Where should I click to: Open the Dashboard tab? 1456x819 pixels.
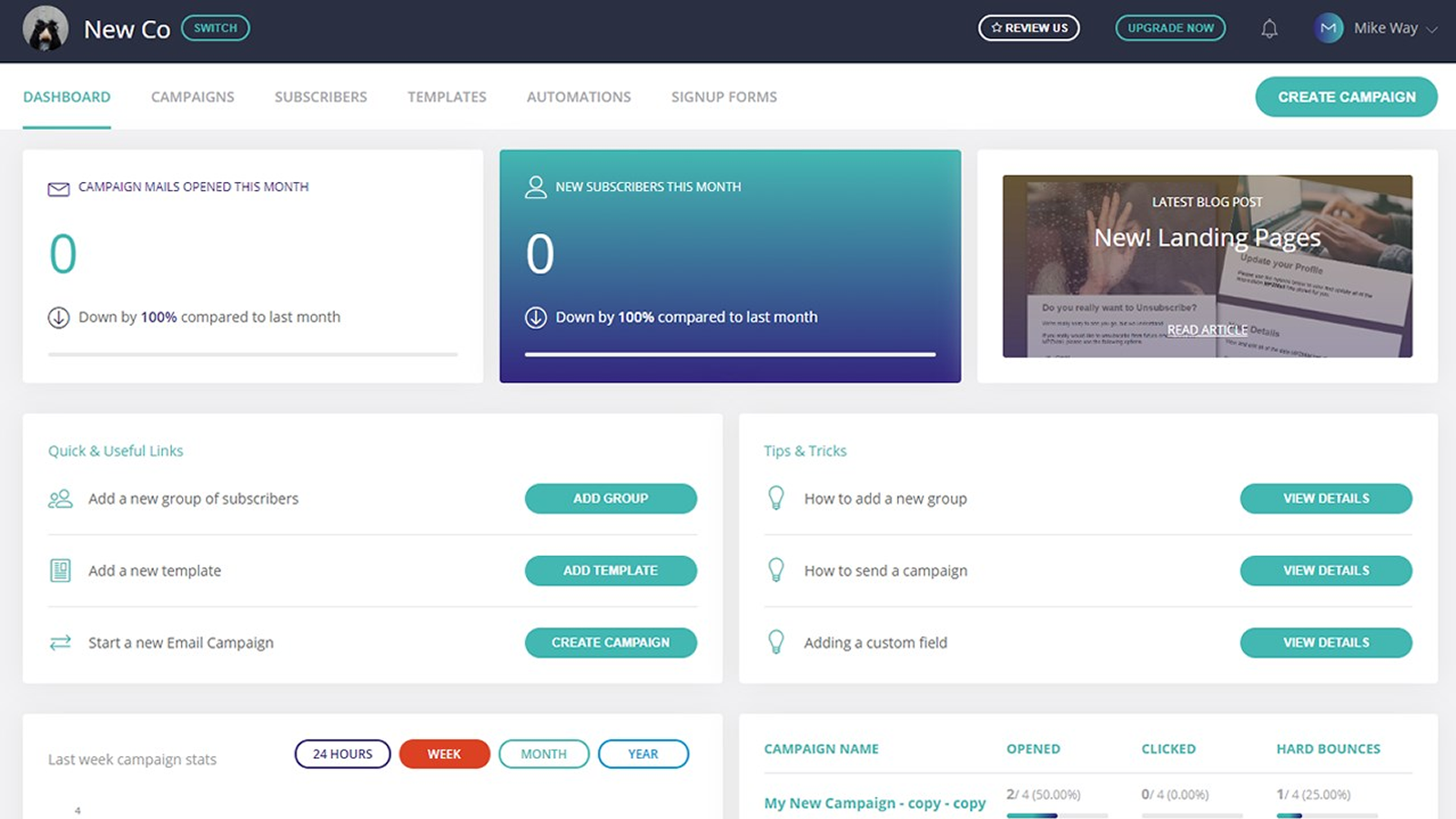pyautogui.click(x=66, y=96)
